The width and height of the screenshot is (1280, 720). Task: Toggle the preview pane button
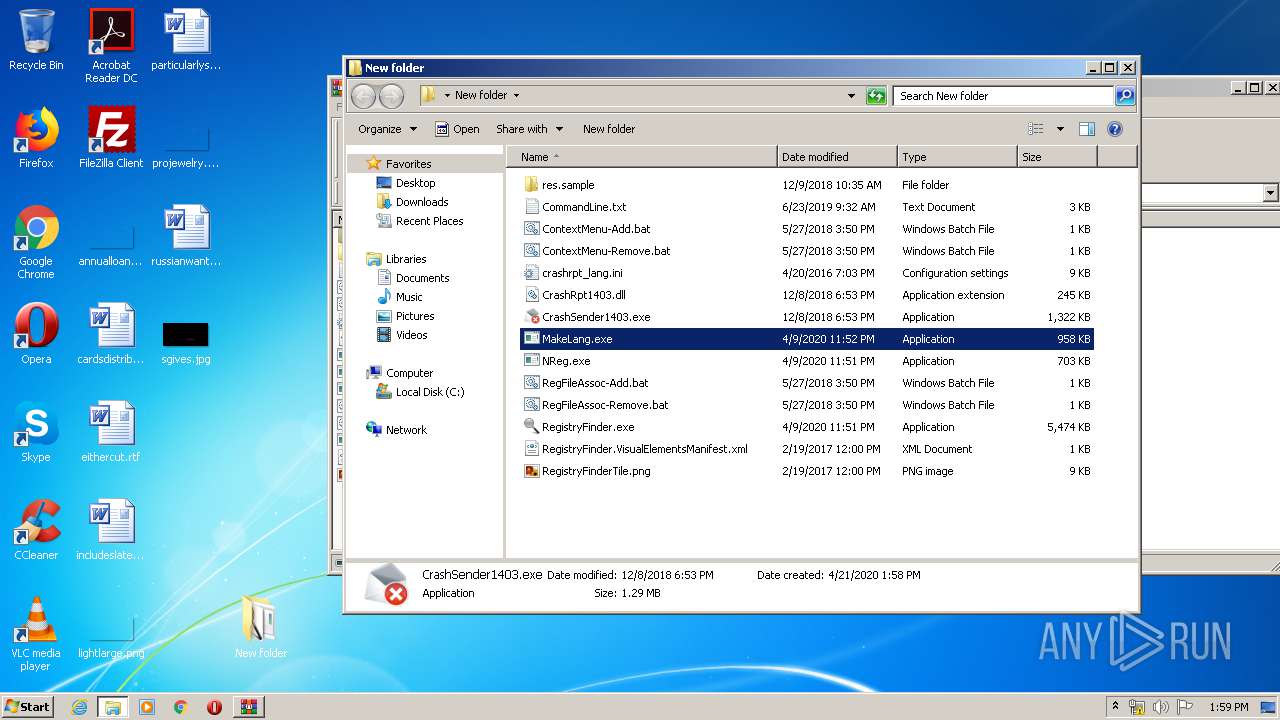tap(1087, 129)
